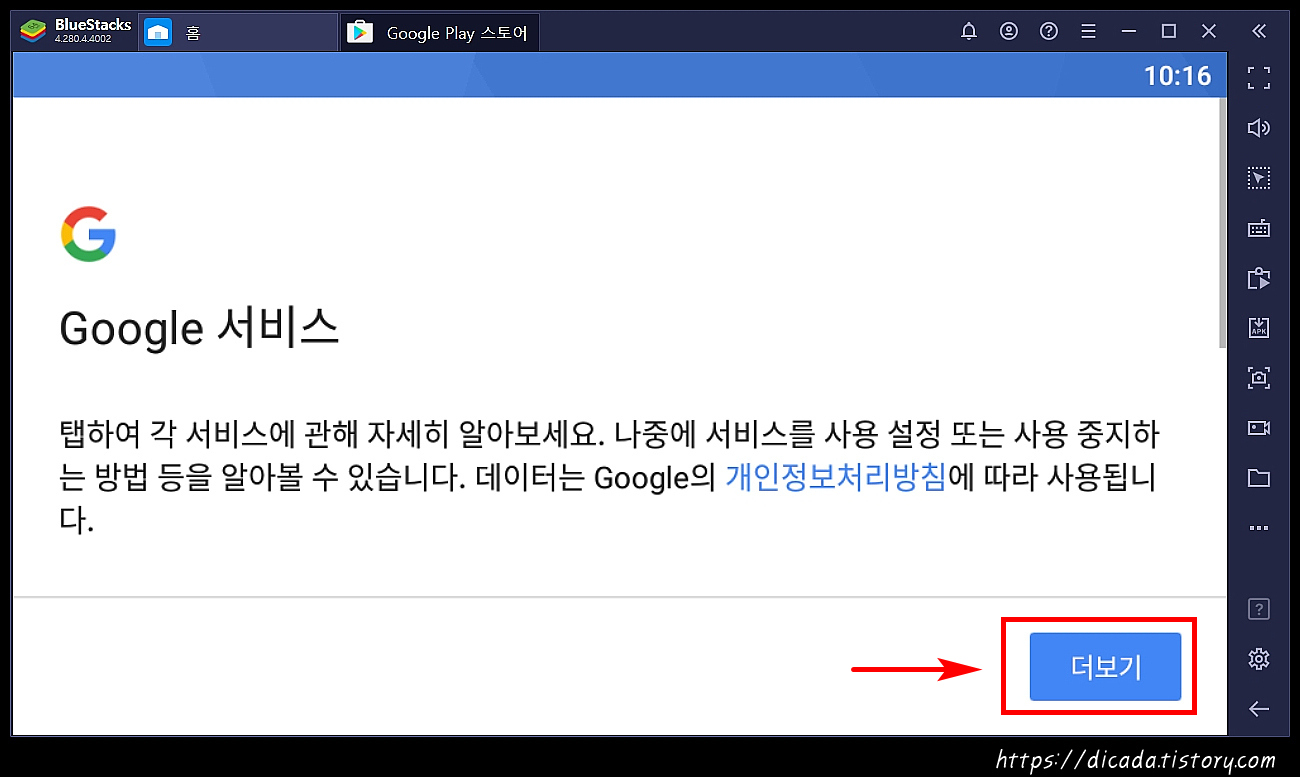1300x777 pixels.
Task: Open the account profile icon
Action: 1009,31
